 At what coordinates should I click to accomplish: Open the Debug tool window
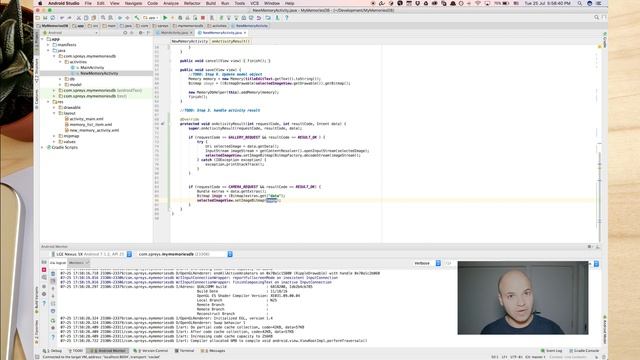click(52, 351)
